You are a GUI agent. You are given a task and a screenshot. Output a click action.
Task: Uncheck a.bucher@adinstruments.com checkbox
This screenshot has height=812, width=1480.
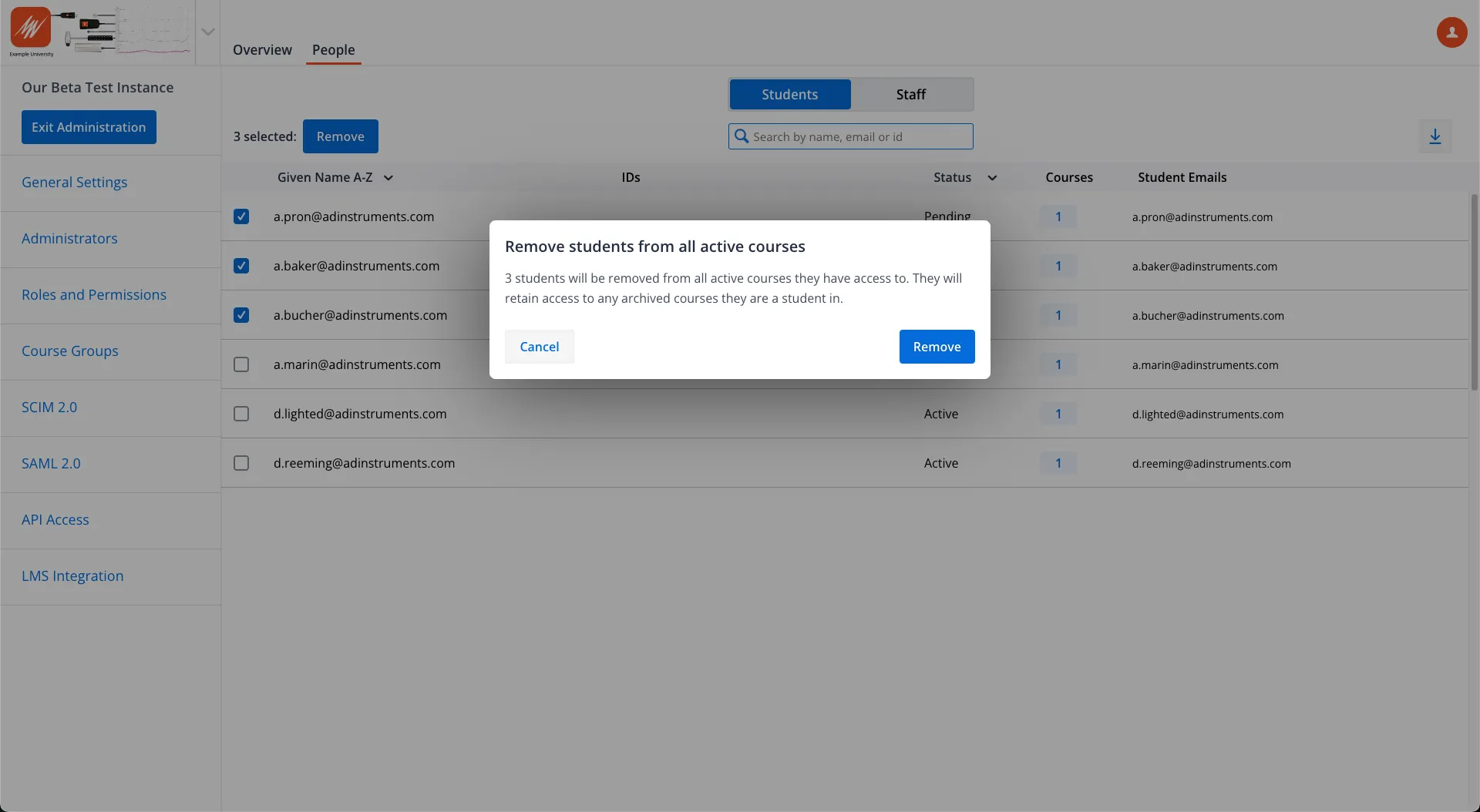click(241, 315)
